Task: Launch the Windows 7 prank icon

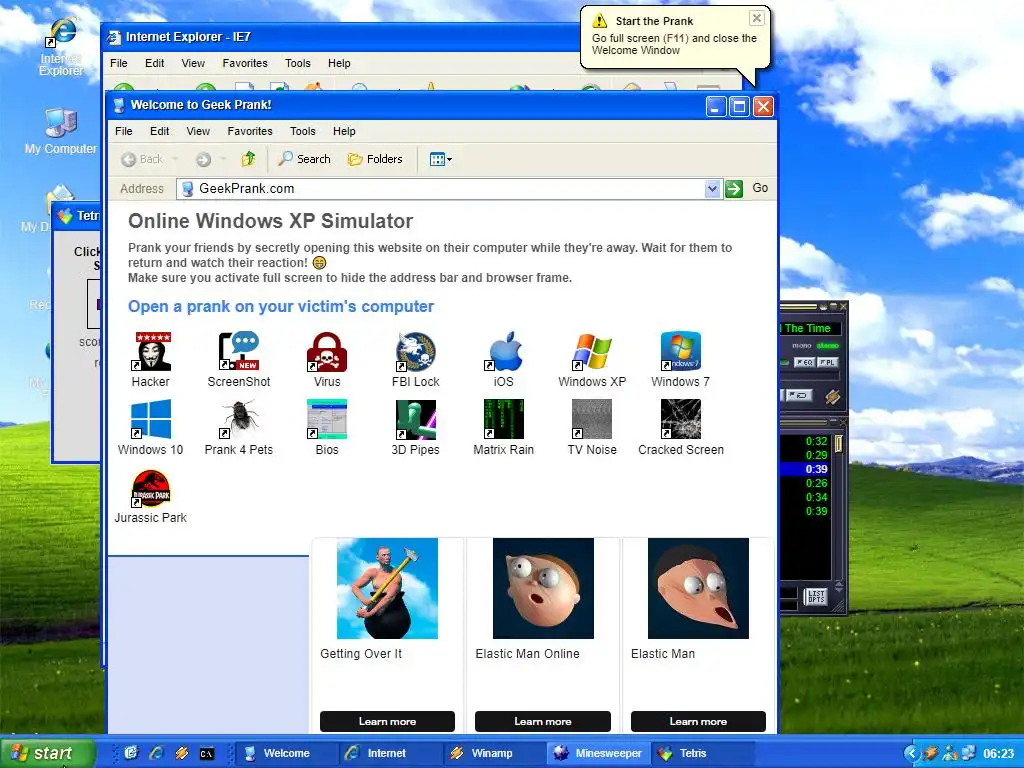Action: (x=680, y=359)
